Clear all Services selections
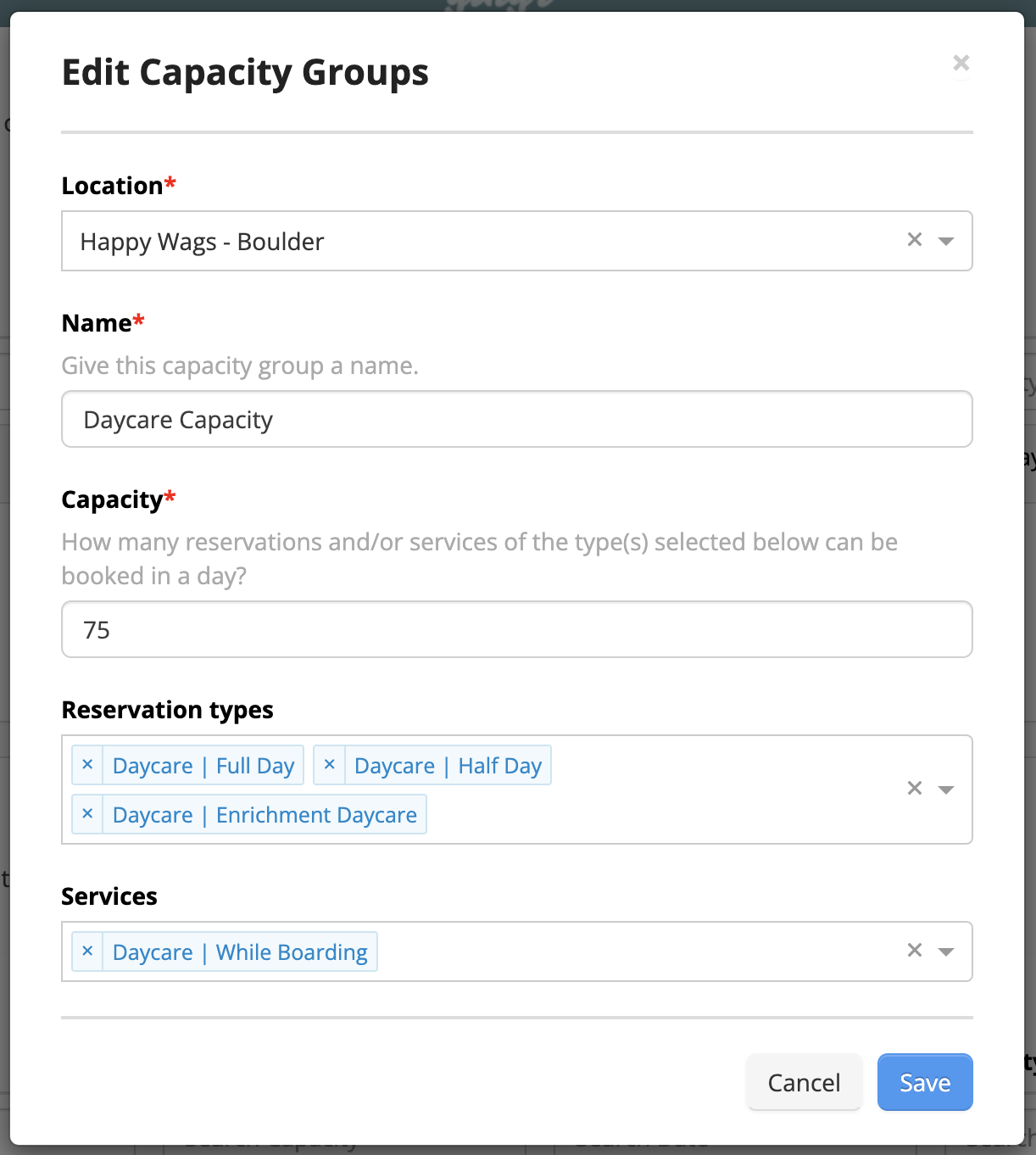Screen dimensions: 1036x1155 (x=914, y=951)
